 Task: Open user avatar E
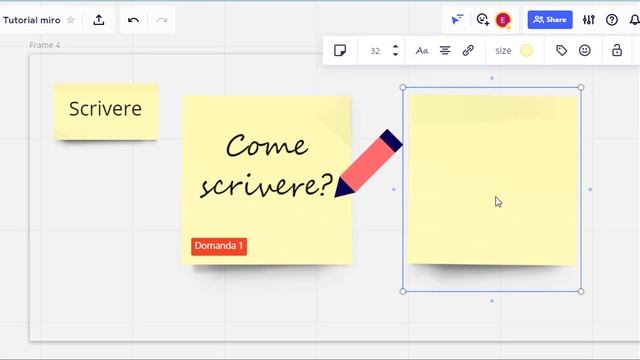tap(503, 20)
